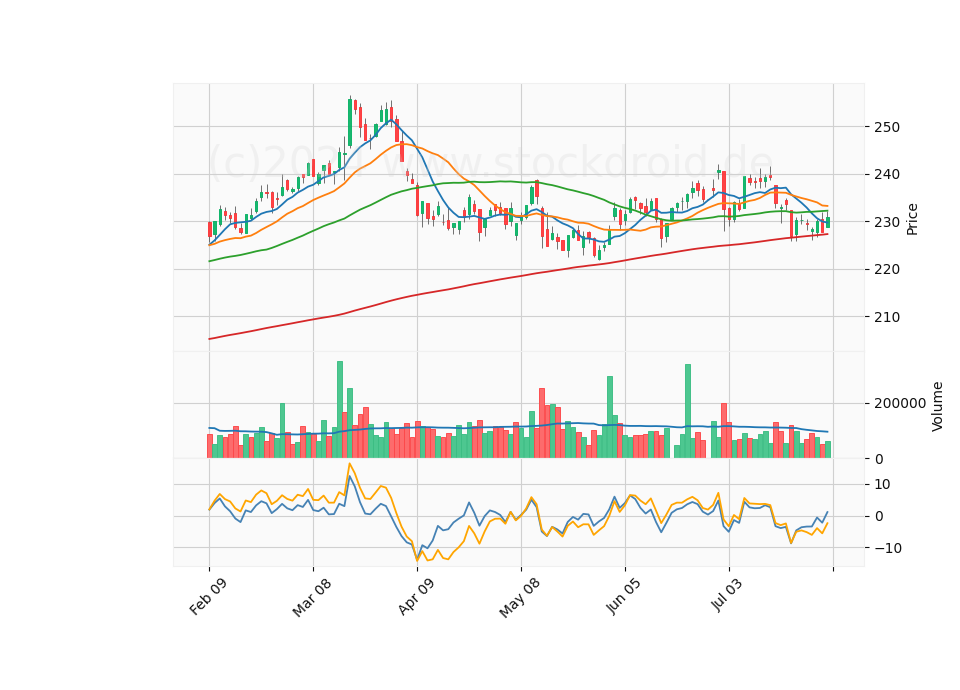Click the tallest green volume bar in March
The height and width of the screenshot is (690, 960).
click(x=340, y=410)
